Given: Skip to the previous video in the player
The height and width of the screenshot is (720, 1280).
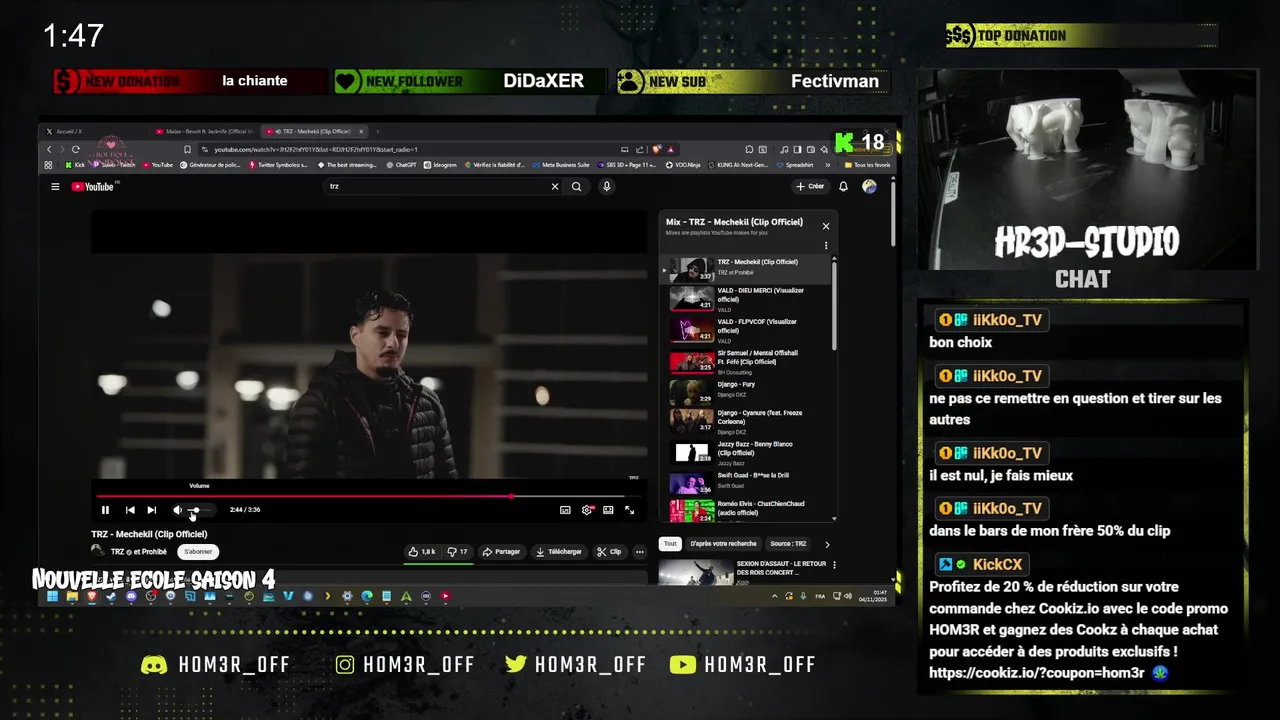Looking at the screenshot, I should pyautogui.click(x=130, y=510).
